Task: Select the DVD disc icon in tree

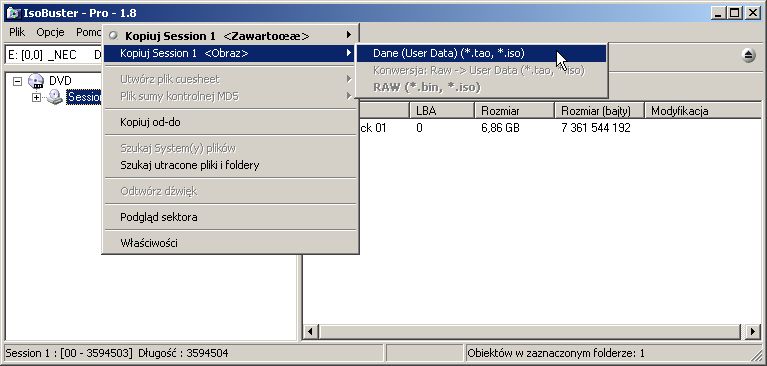Action: pos(36,81)
